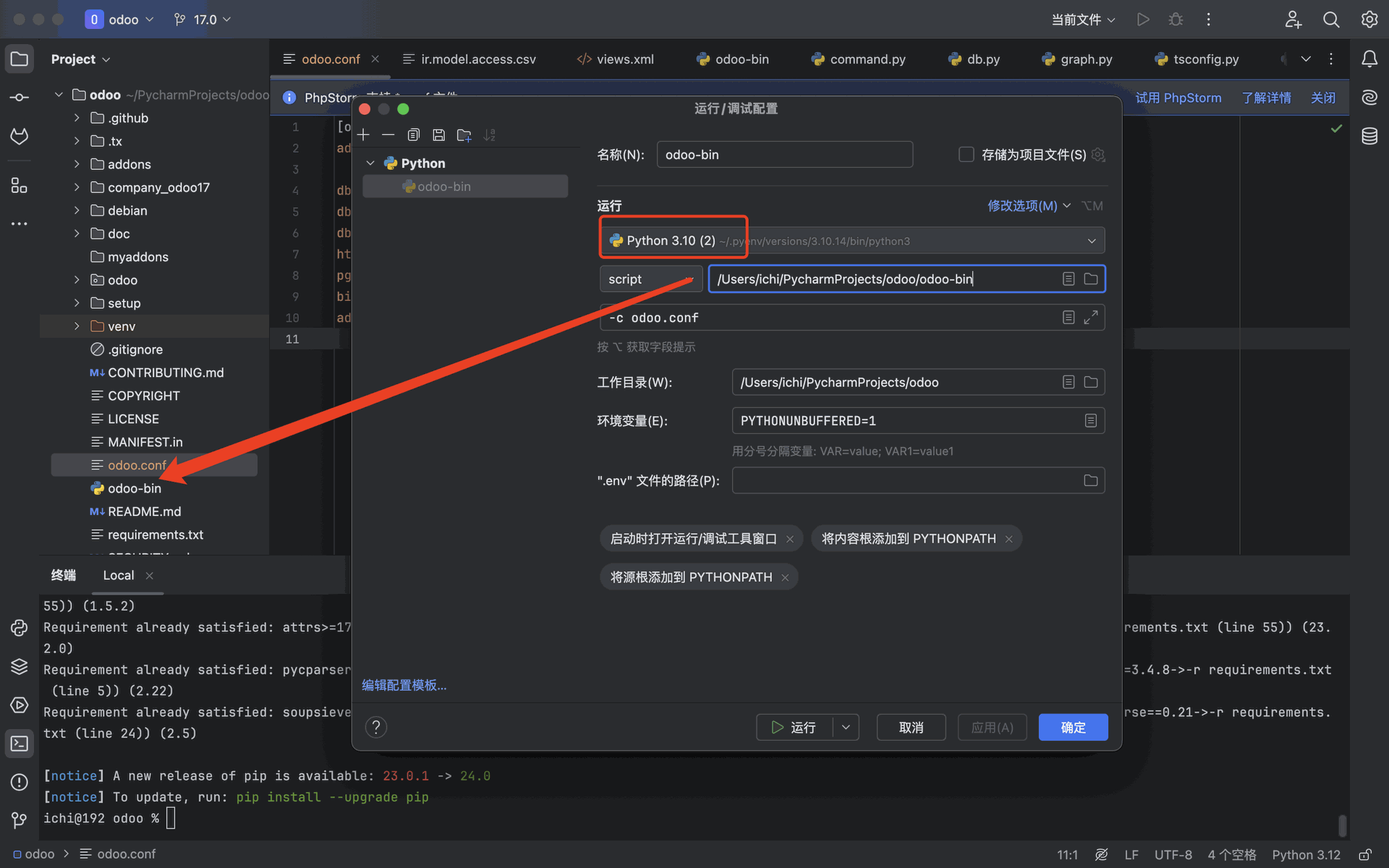Open the AI Assistant spiral icon
Image resolution: width=1389 pixels, height=868 pixels.
pyautogui.click(x=1369, y=97)
